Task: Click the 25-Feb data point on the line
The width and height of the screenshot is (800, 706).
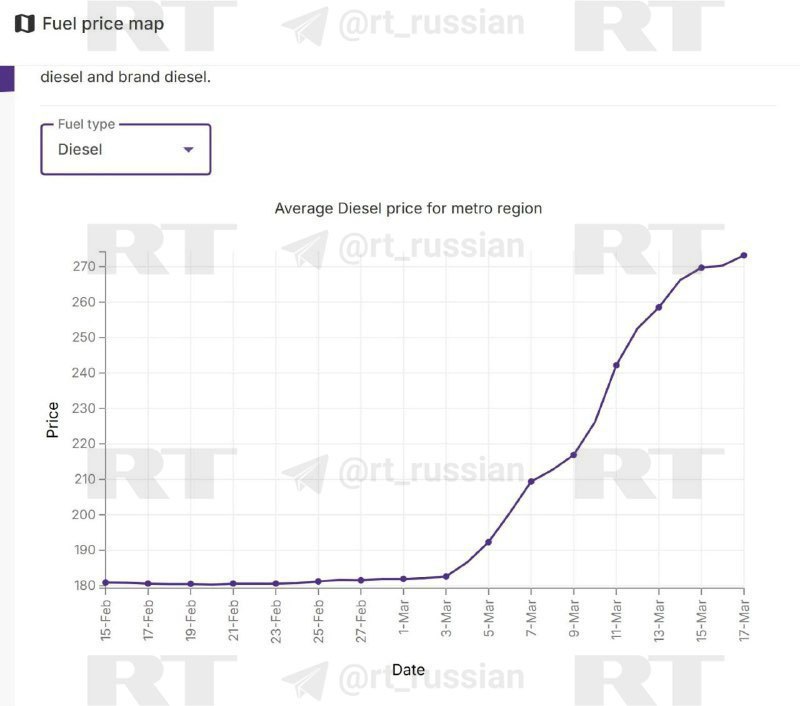Action: point(318,581)
